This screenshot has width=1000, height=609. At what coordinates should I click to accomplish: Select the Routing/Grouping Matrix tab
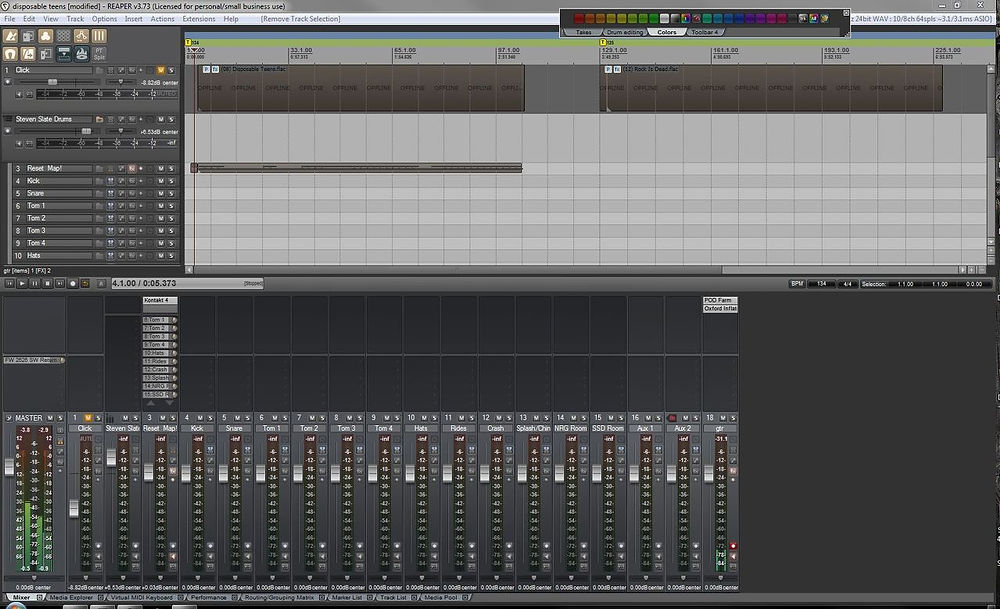pos(280,598)
